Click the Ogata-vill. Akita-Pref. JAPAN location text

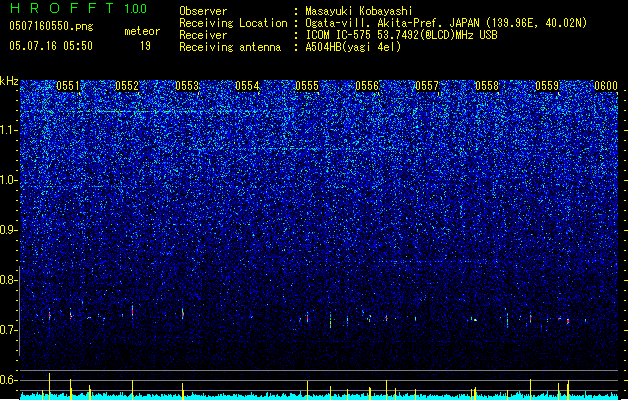tap(446, 23)
